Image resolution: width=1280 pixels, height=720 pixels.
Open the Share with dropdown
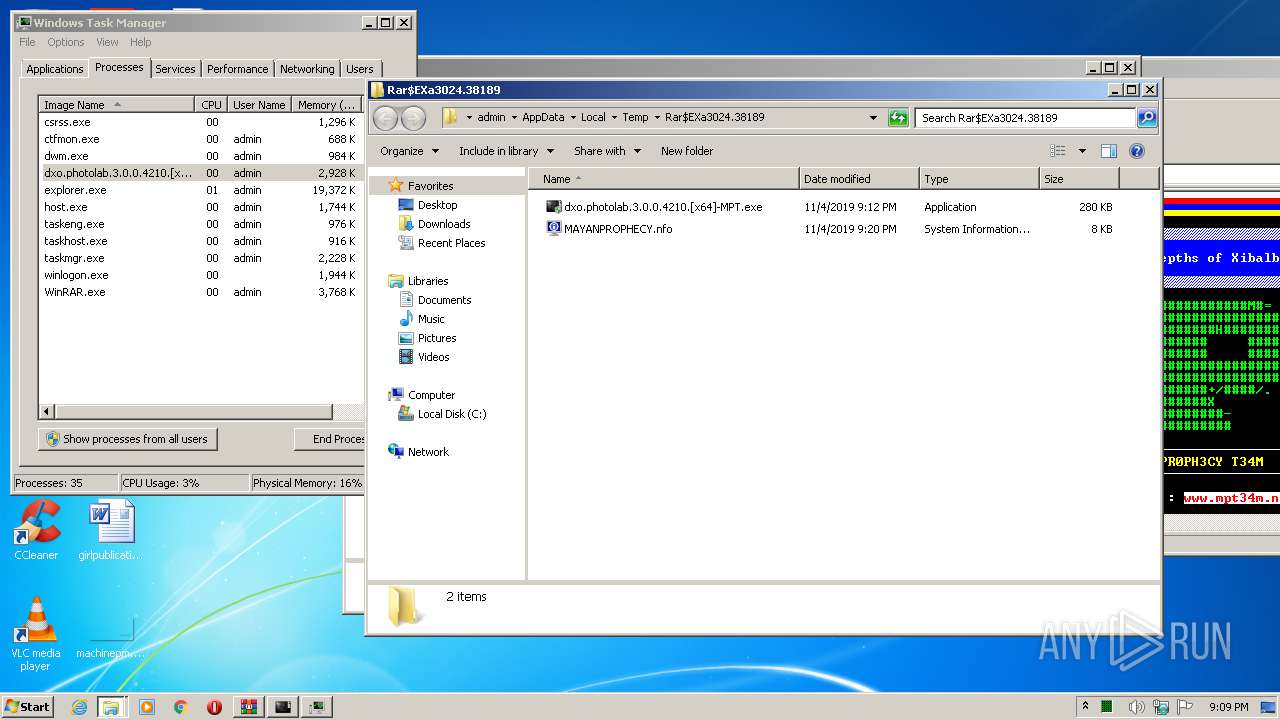pos(607,151)
